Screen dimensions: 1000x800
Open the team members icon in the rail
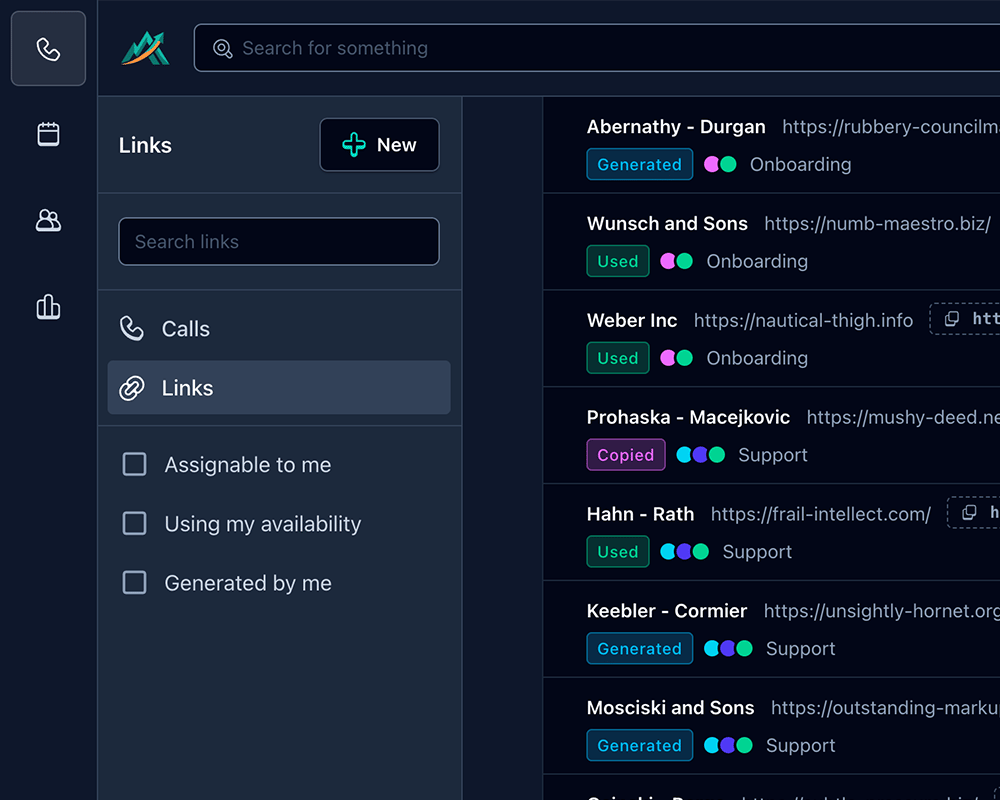(48, 221)
